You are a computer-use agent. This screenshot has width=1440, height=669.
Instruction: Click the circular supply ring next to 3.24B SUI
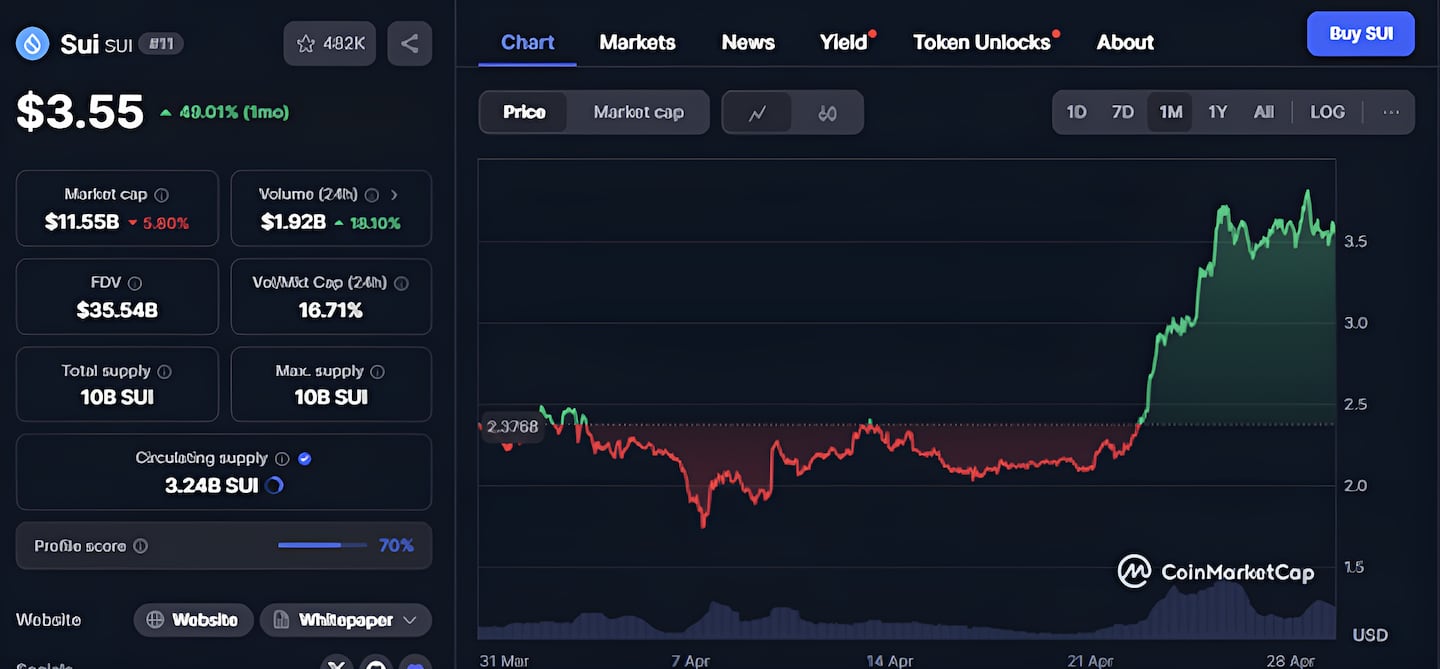pyautogui.click(x=275, y=486)
